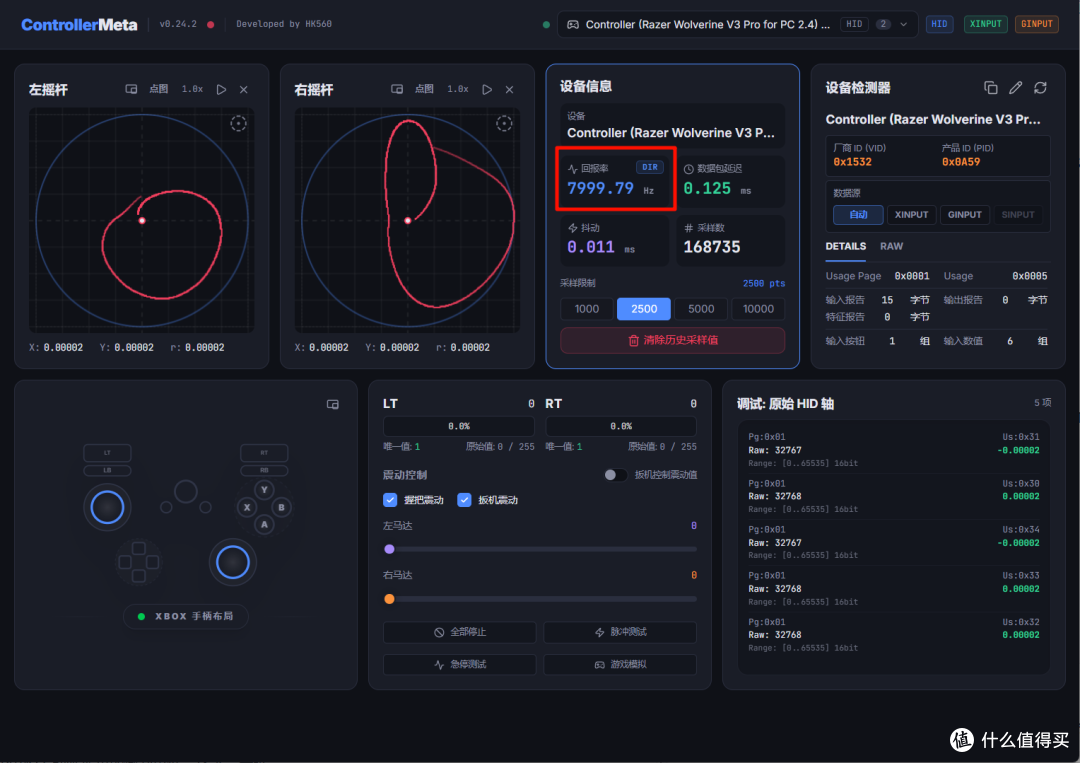1080x763 pixels.
Task: Click the RT trigger 0.0% progress bar
Action: [x=621, y=426]
